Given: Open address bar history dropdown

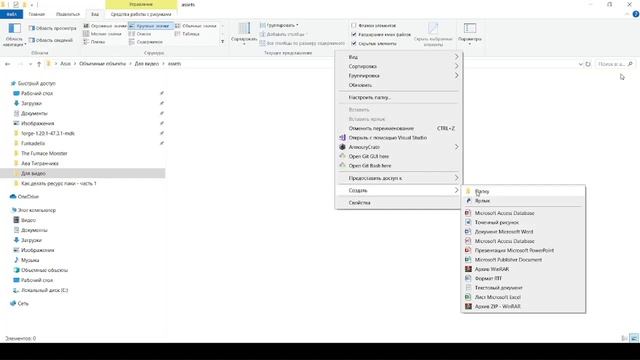Looking at the screenshot, I should pyautogui.click(x=580, y=64).
